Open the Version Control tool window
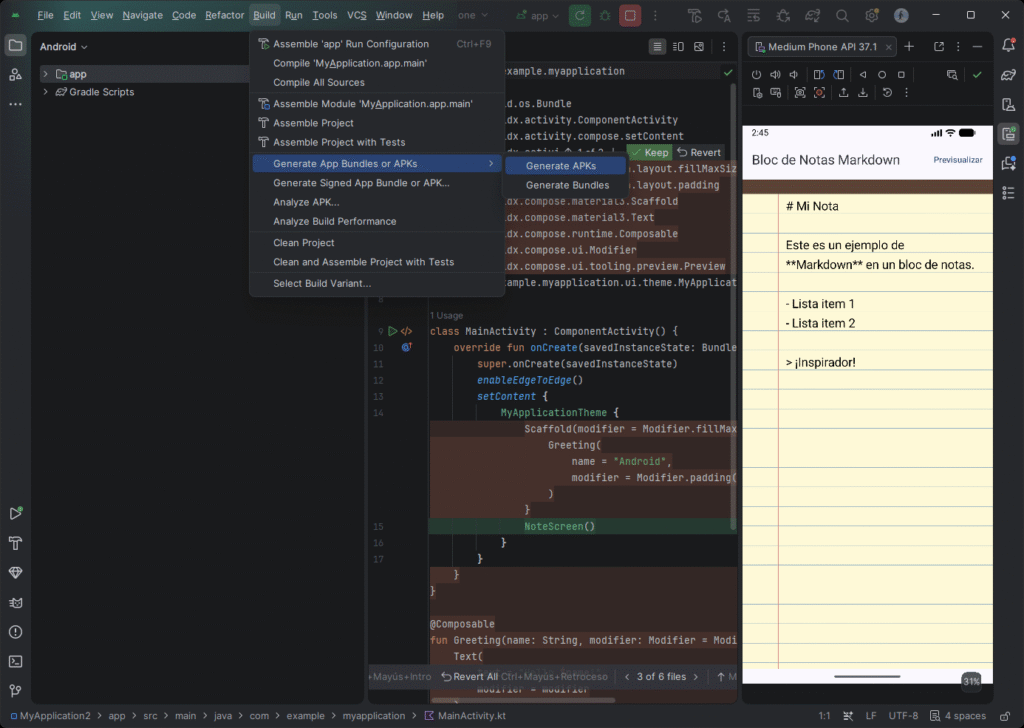Screen dimensions: 1024x728 pyautogui.click(x=16, y=691)
